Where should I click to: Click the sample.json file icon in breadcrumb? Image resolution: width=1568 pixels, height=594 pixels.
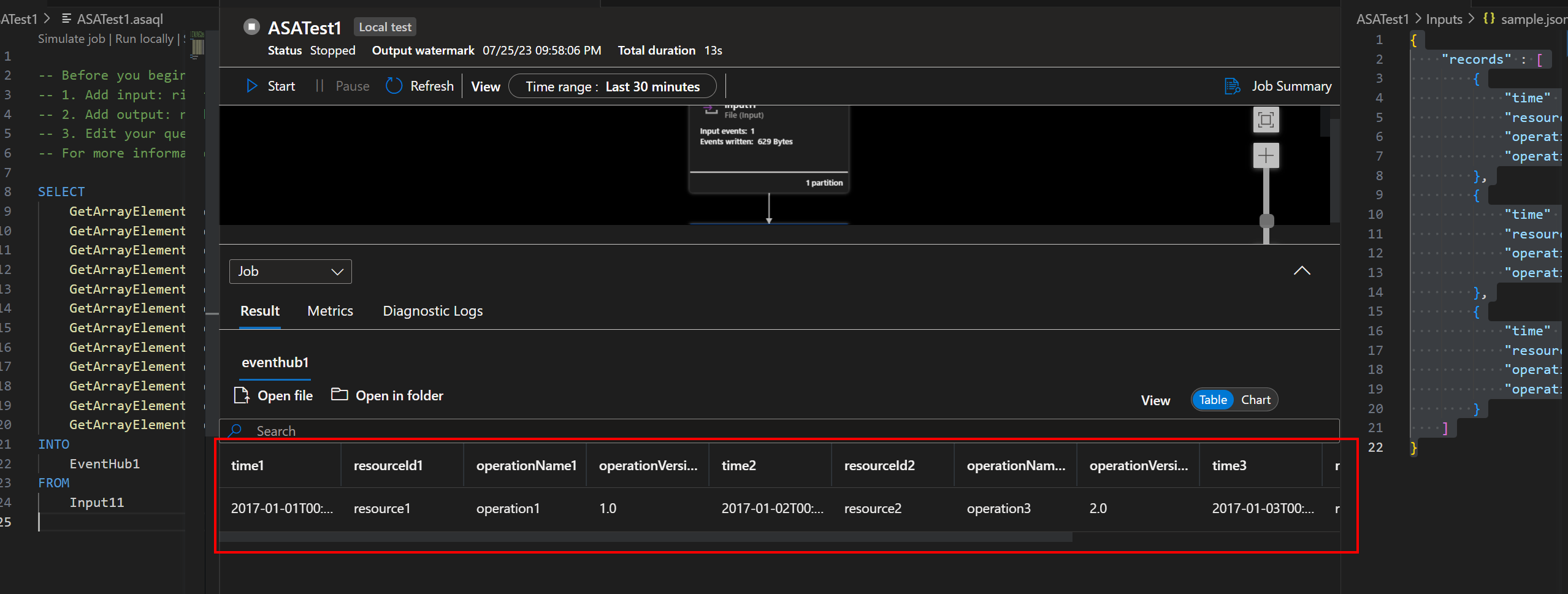point(1488,19)
